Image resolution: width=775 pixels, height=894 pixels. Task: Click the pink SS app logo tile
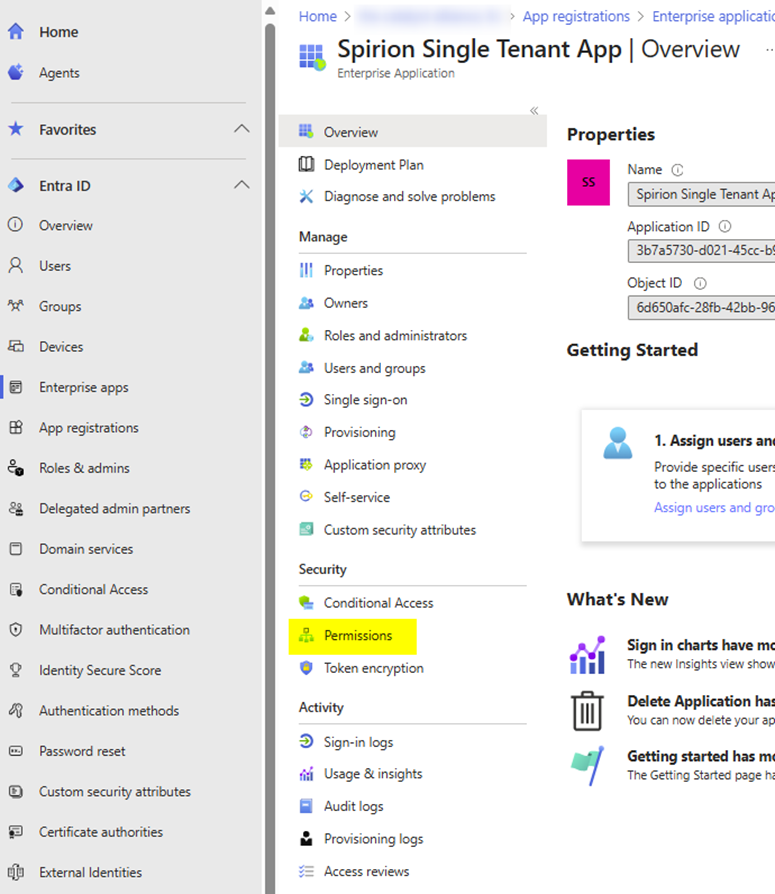[x=588, y=182]
